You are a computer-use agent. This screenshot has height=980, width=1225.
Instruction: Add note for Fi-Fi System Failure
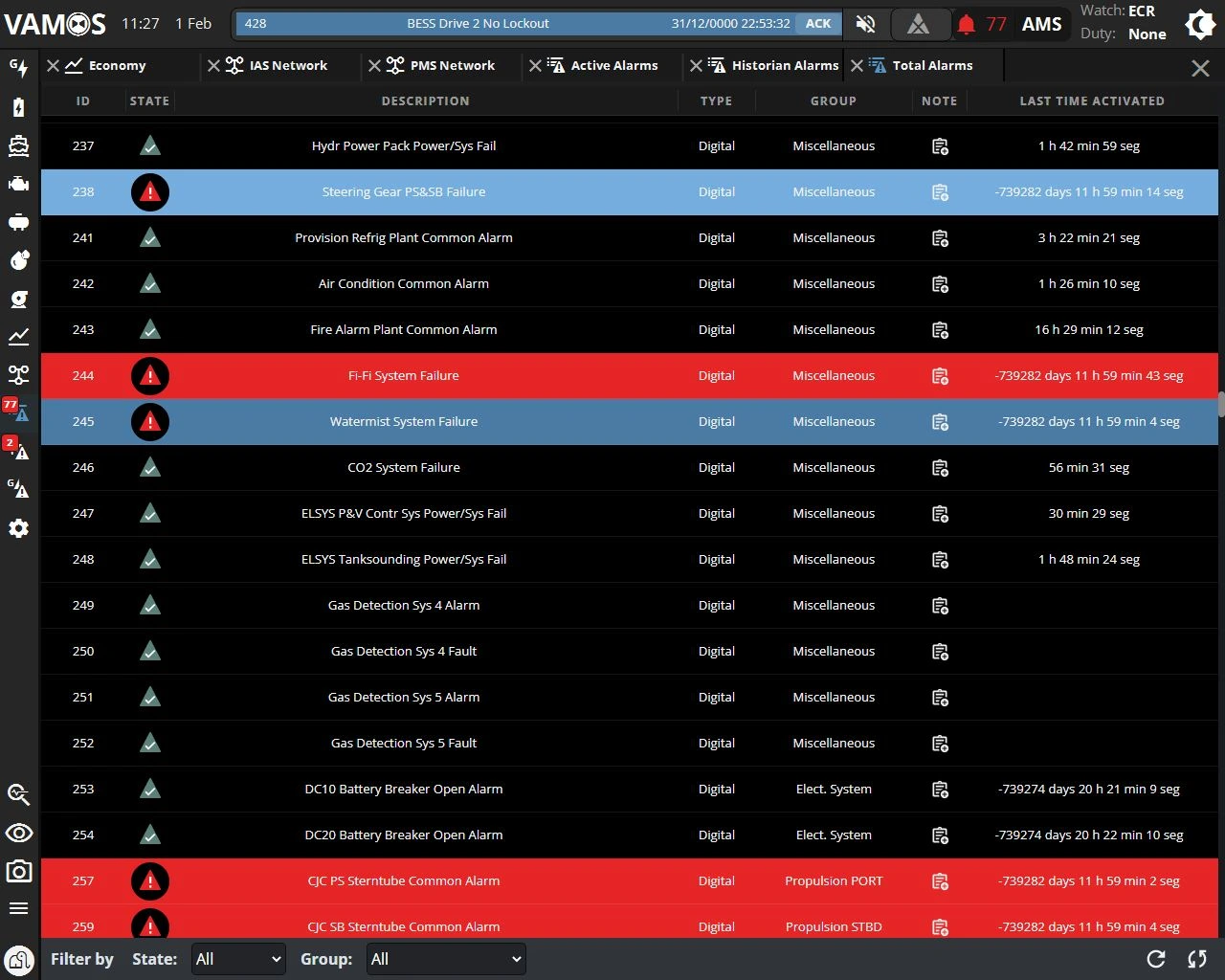coord(940,376)
